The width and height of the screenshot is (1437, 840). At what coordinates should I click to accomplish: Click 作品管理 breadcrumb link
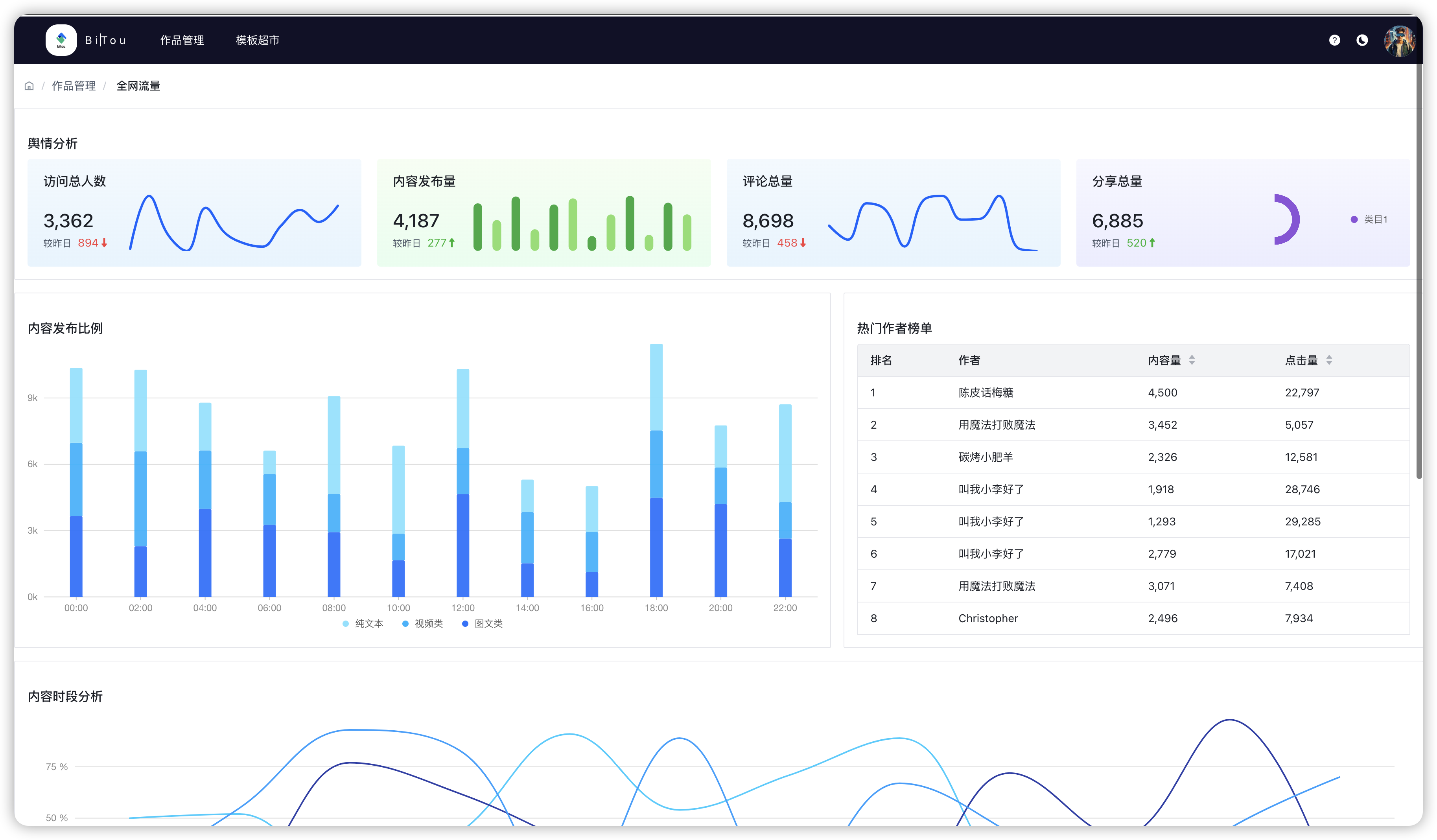click(x=74, y=86)
